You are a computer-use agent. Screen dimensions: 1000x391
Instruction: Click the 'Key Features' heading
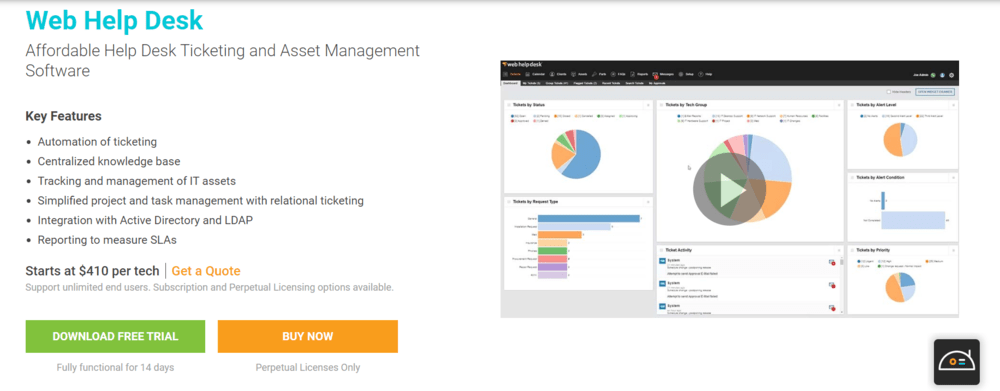tap(63, 116)
